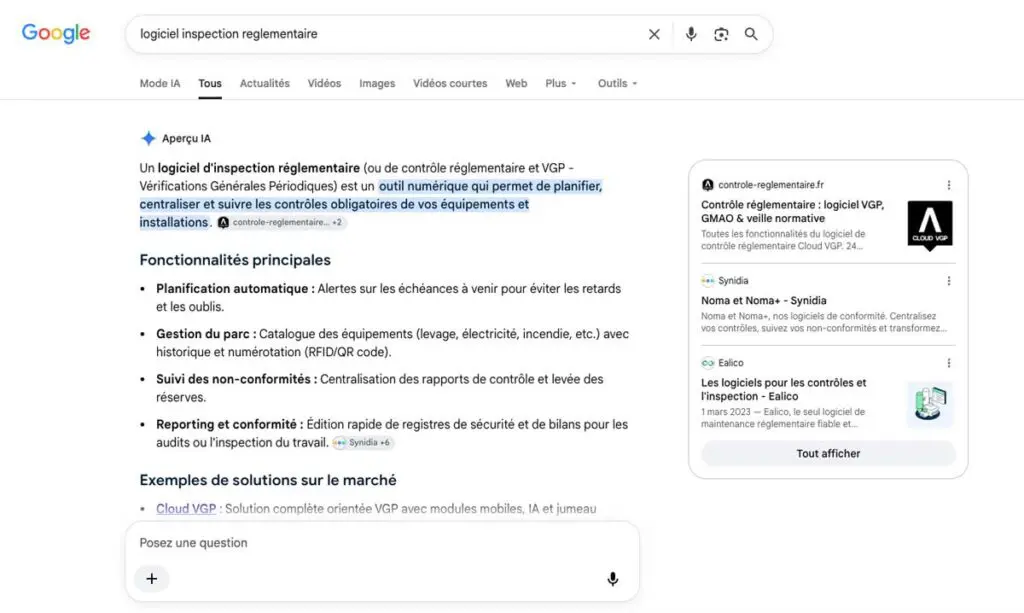Open Les logiciels pour les contrôles Ealico result
The width and height of the screenshot is (1024, 613).
[784, 390]
